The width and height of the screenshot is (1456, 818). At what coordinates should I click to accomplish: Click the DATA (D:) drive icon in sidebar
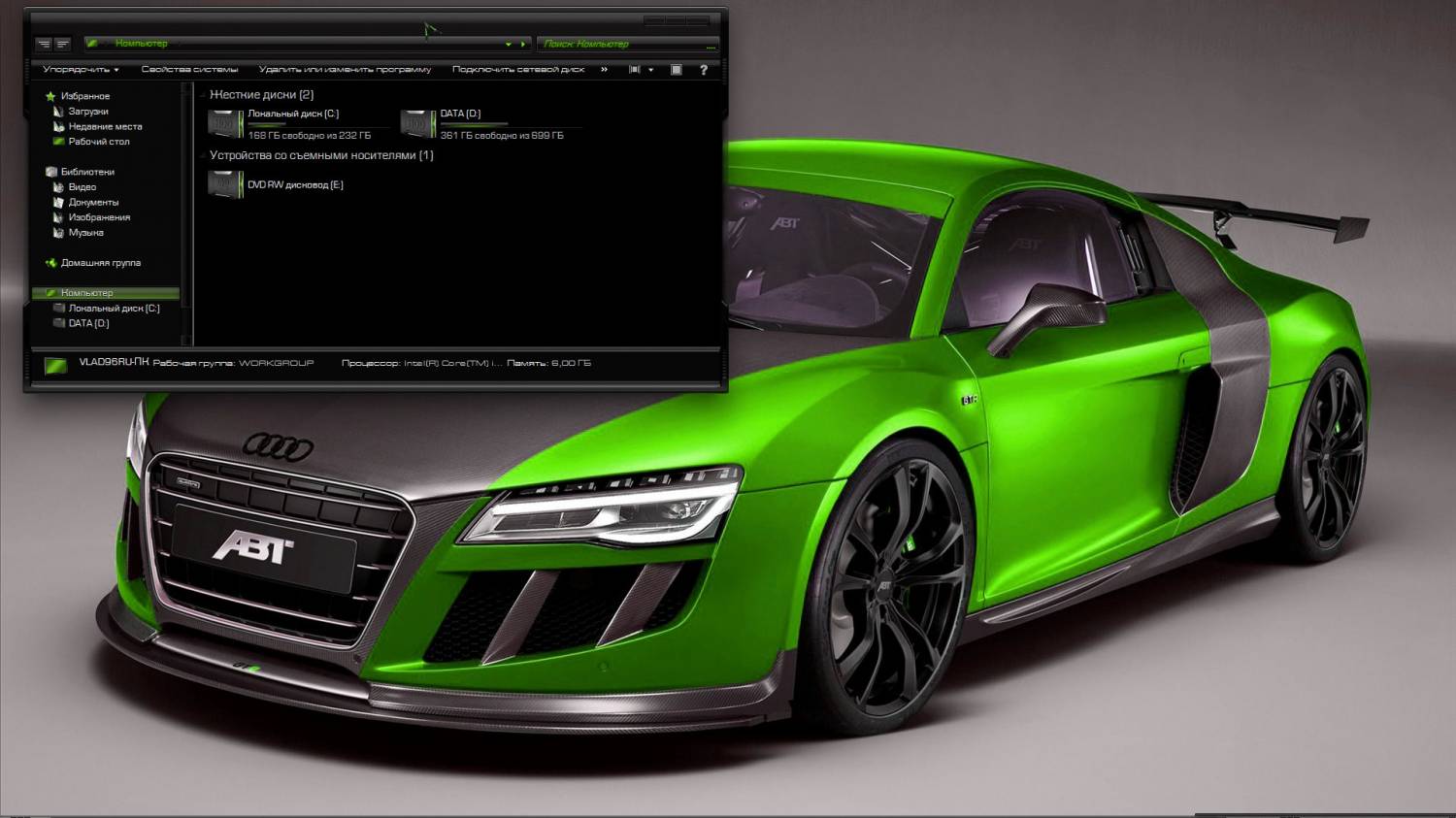pyautogui.click(x=58, y=323)
